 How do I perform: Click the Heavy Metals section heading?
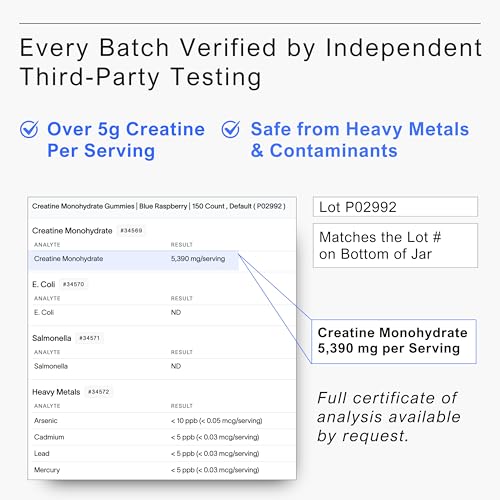click(x=56, y=392)
